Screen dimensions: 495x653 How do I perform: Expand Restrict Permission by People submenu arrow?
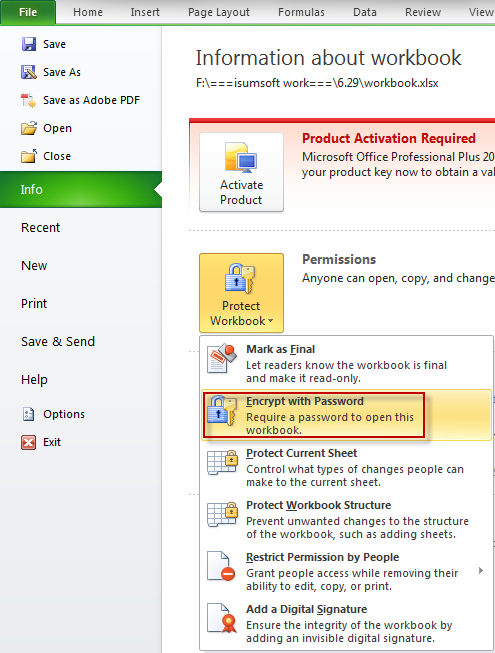click(x=481, y=571)
